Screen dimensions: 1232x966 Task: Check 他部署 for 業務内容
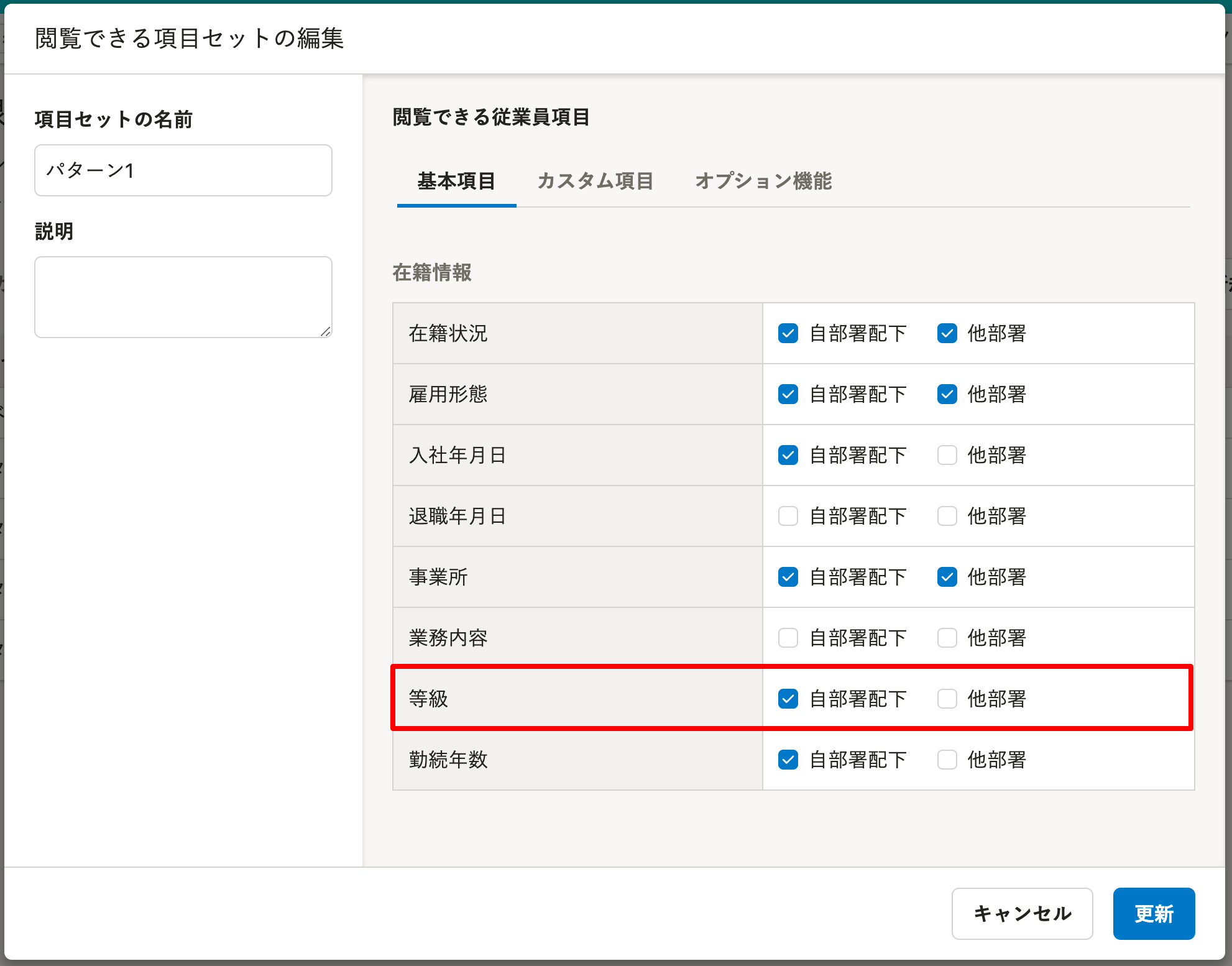tap(947, 638)
